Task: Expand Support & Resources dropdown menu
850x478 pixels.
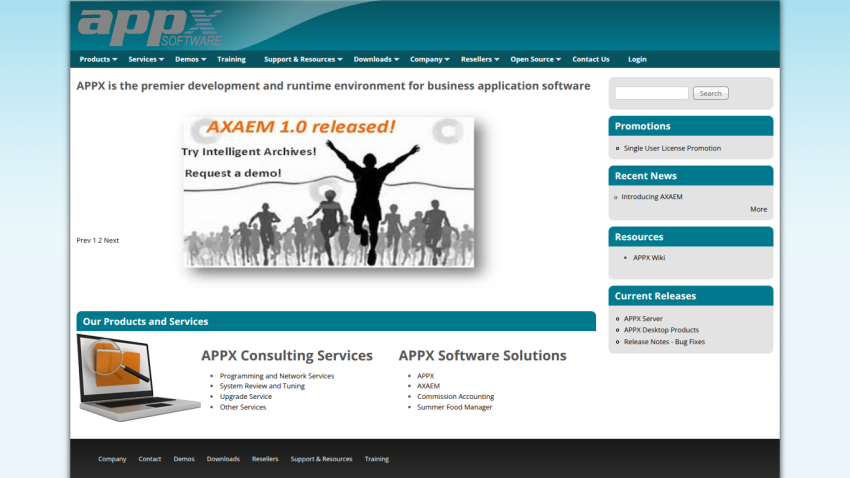Action: (x=303, y=59)
